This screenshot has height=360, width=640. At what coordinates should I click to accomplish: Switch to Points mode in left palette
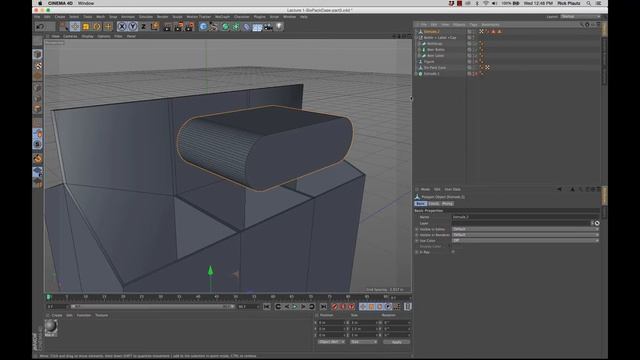pyautogui.click(x=38, y=87)
